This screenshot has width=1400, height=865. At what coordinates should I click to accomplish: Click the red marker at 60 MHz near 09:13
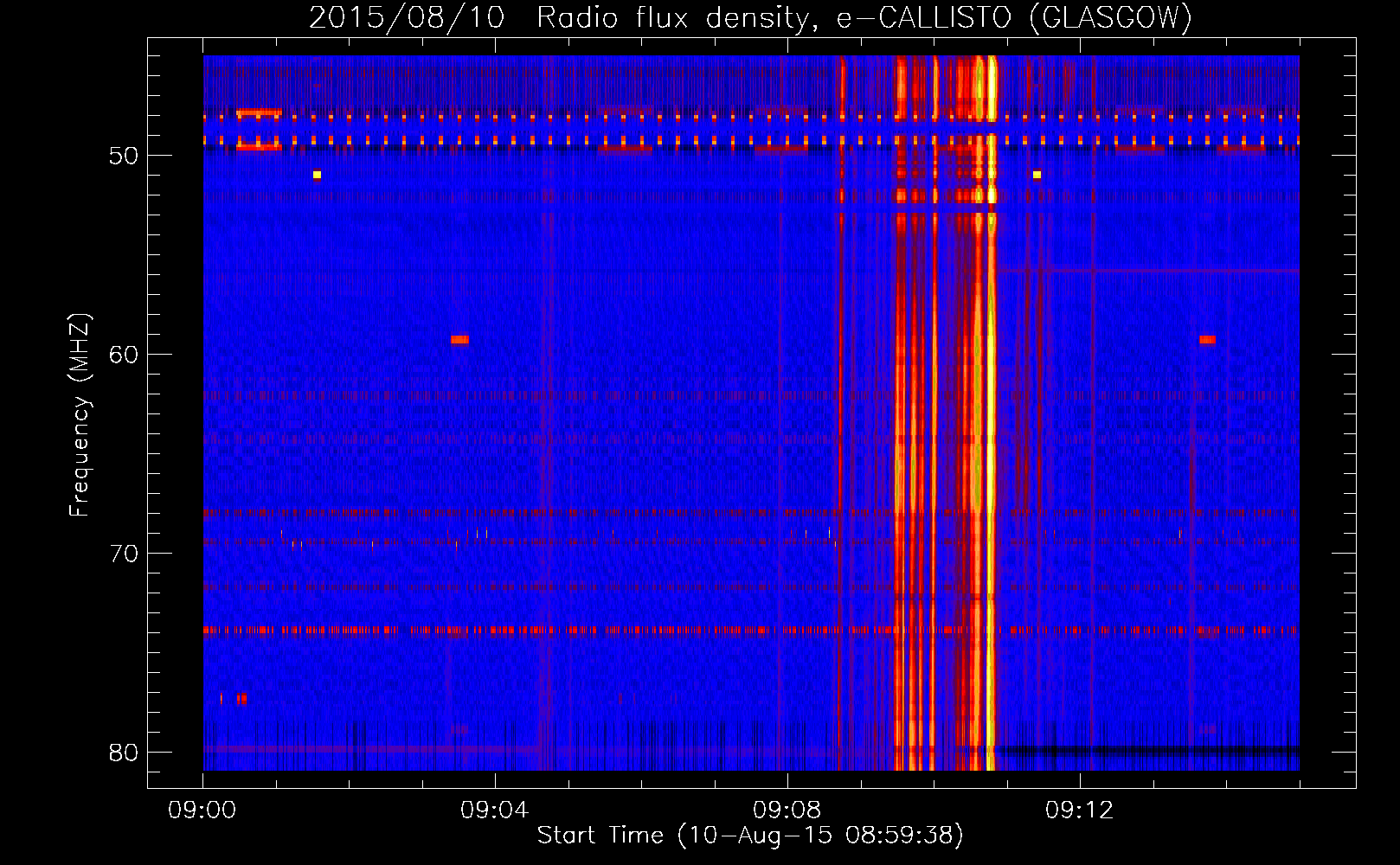point(1208,340)
